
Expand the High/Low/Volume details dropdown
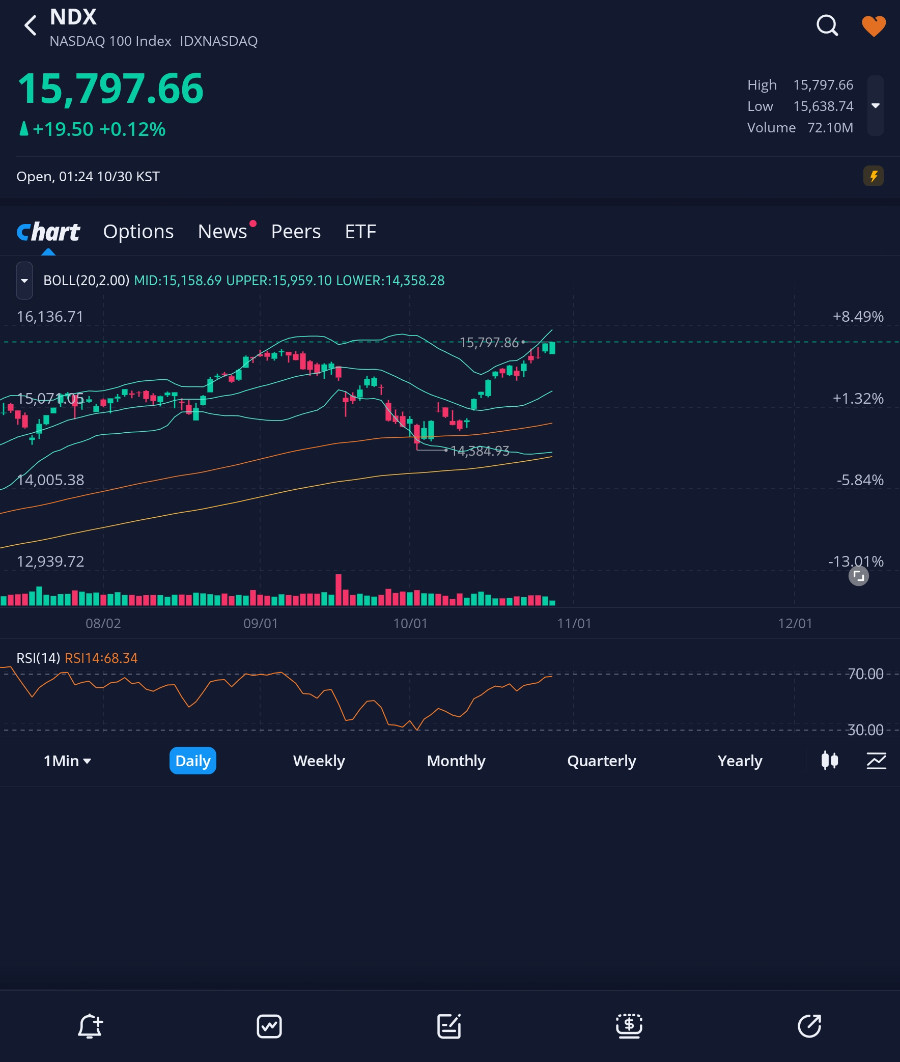876,106
